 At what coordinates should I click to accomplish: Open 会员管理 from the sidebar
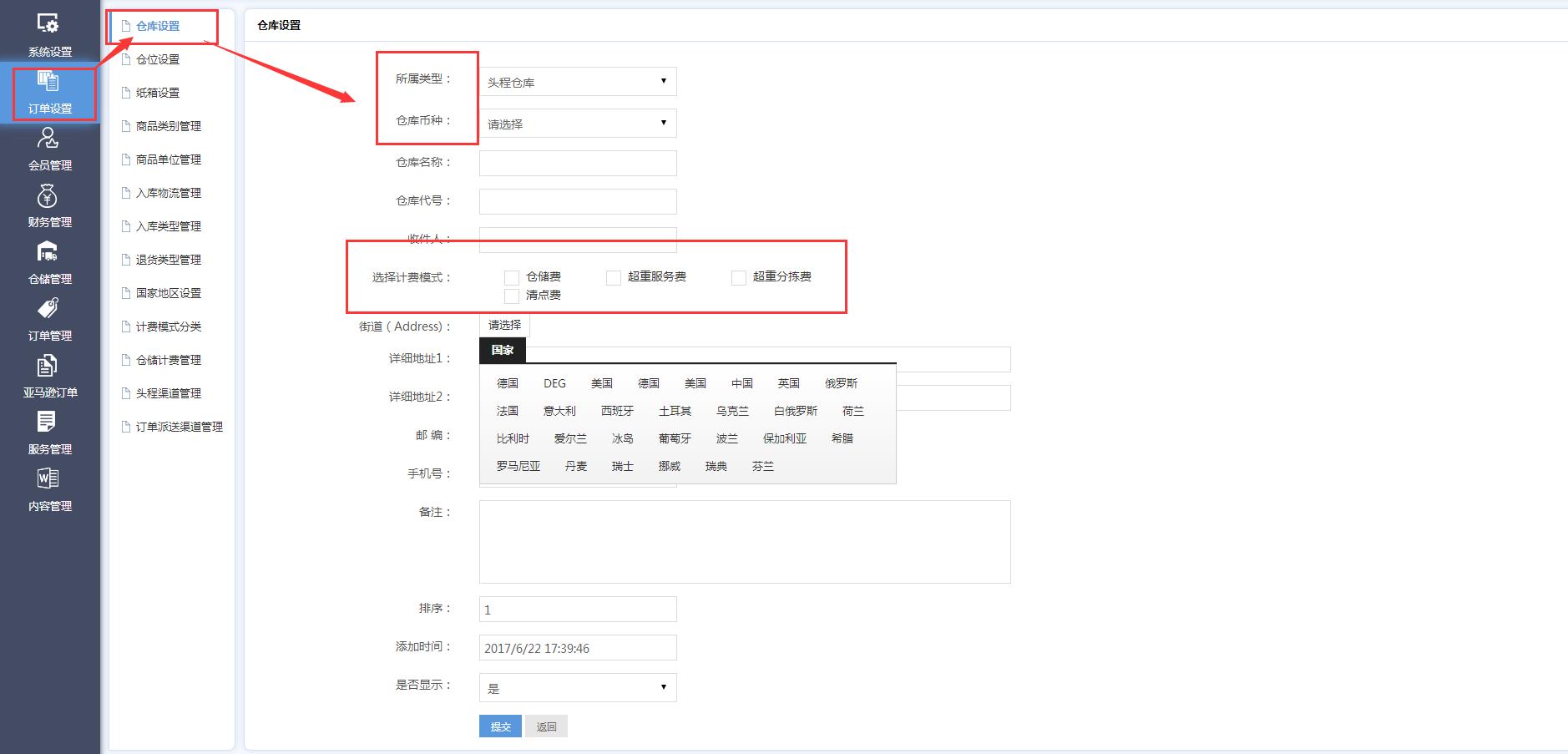click(49, 147)
